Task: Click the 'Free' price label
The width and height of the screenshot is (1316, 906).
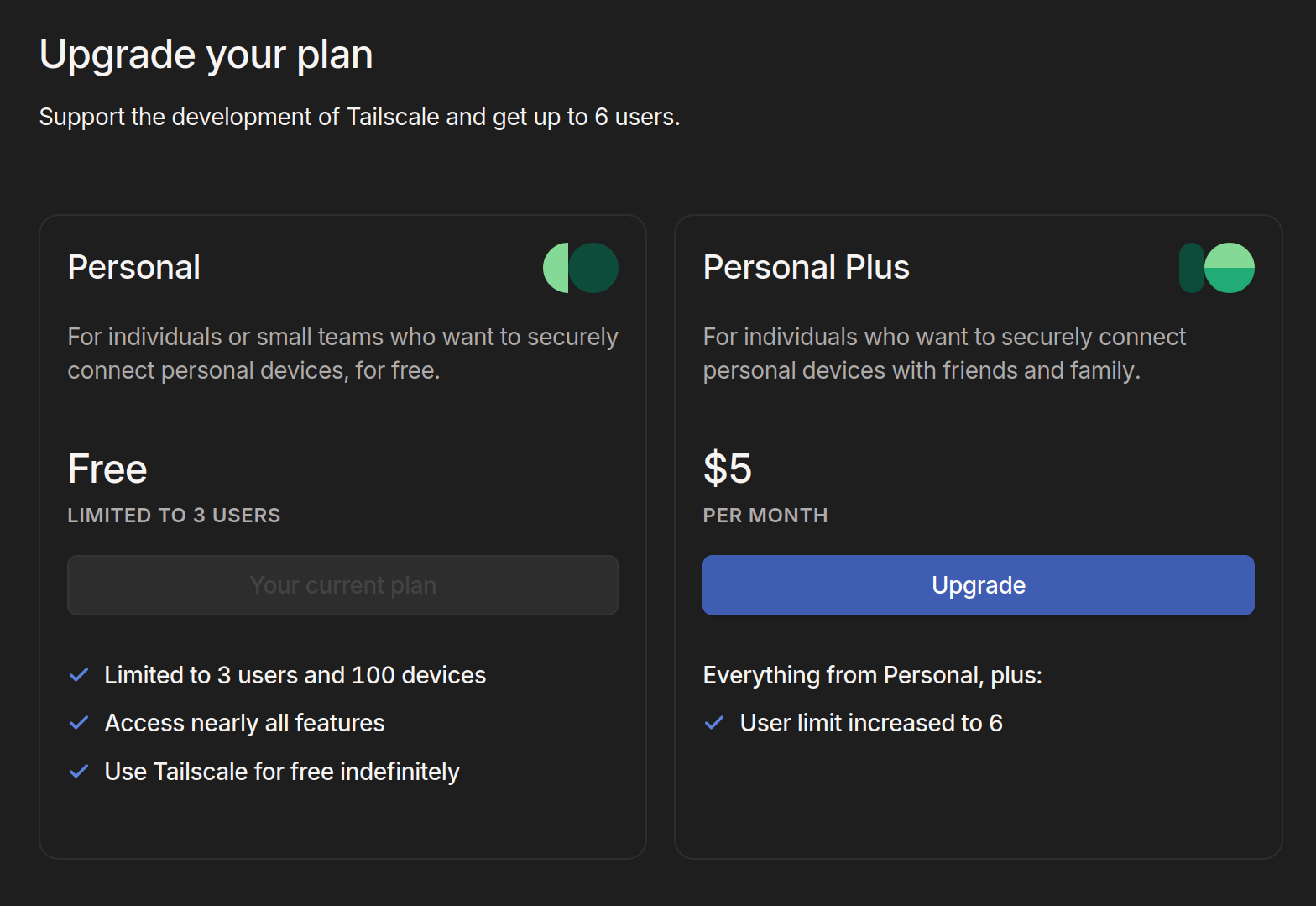Action: coord(107,469)
